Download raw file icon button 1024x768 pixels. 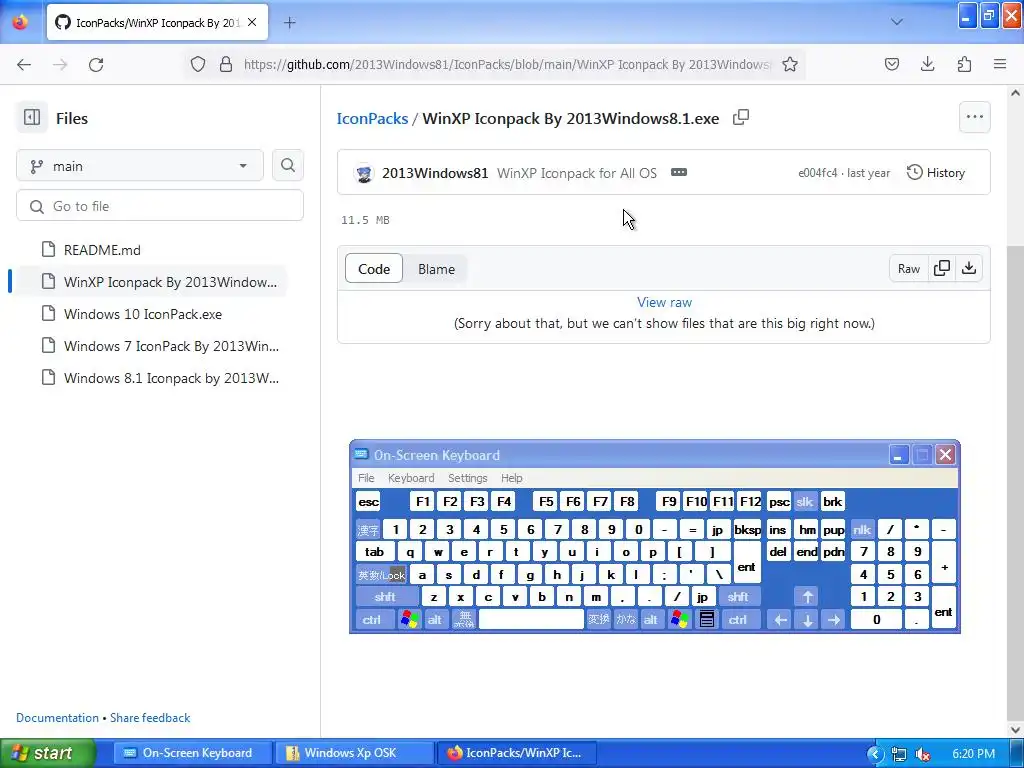click(969, 268)
